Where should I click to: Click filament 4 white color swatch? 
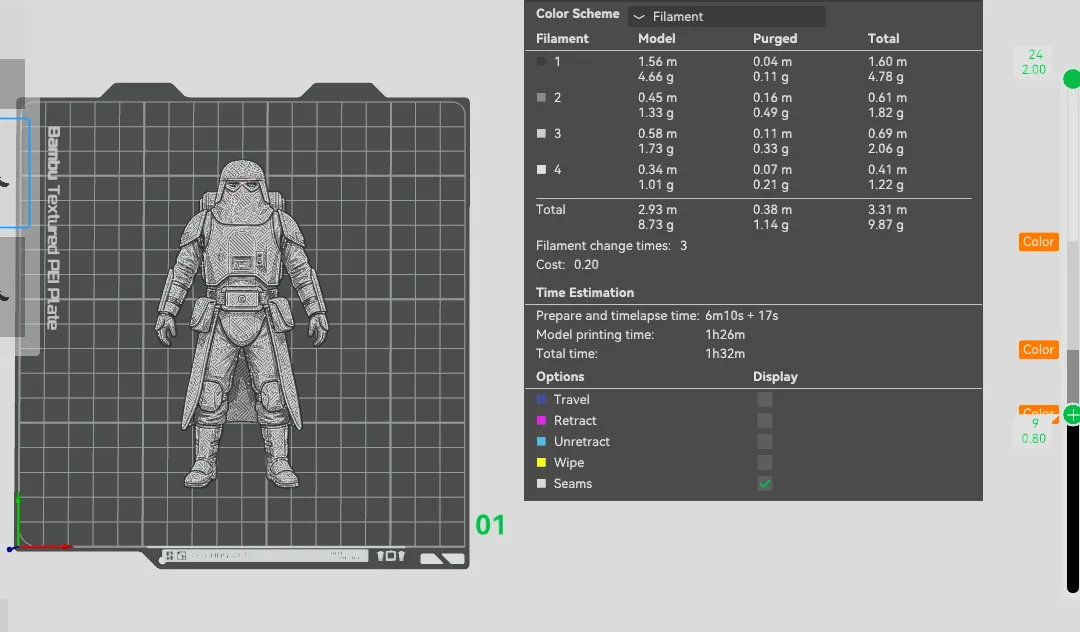pyautogui.click(x=541, y=169)
